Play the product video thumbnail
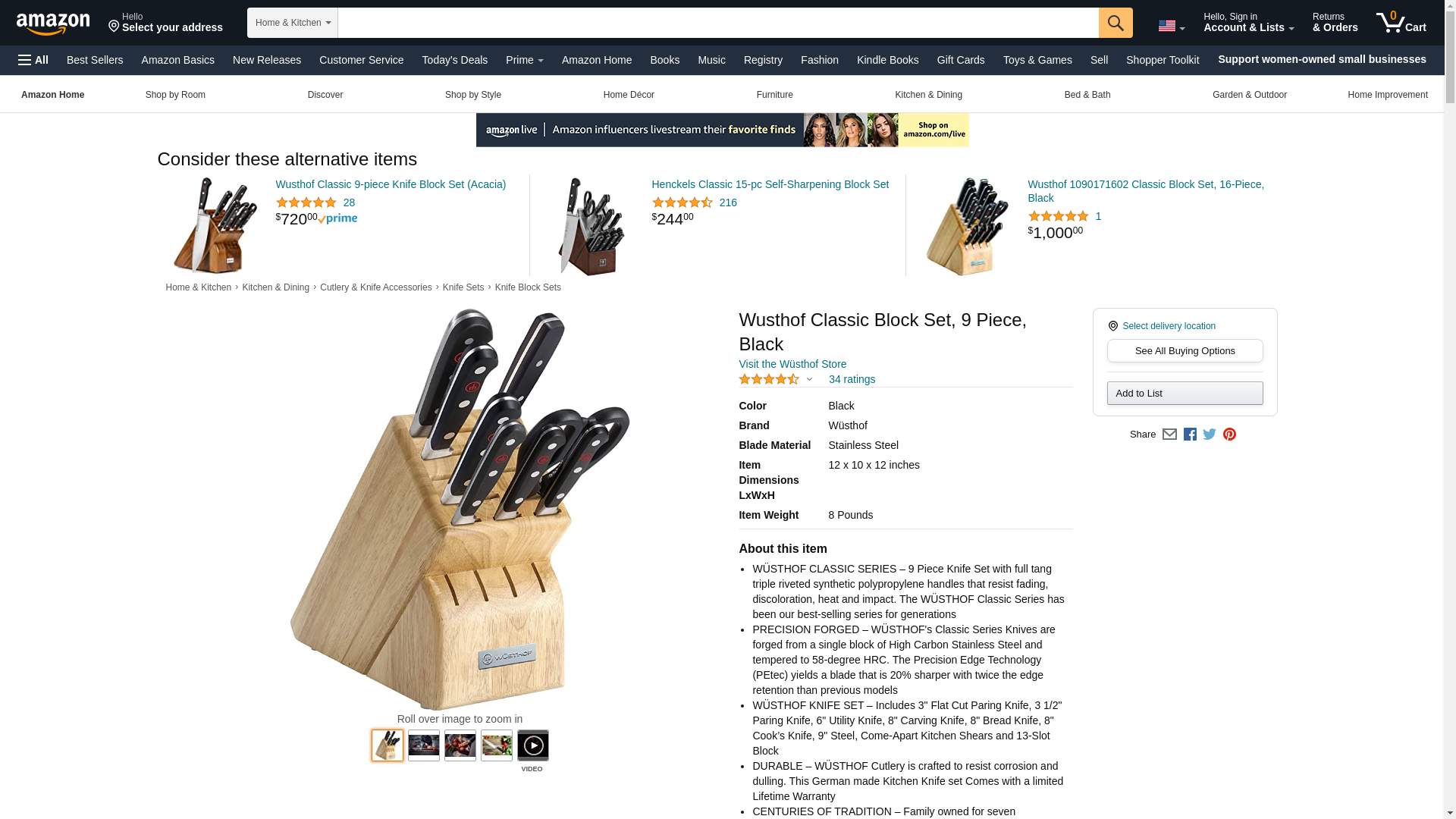Screen dimensions: 1456x819 coord(533,745)
